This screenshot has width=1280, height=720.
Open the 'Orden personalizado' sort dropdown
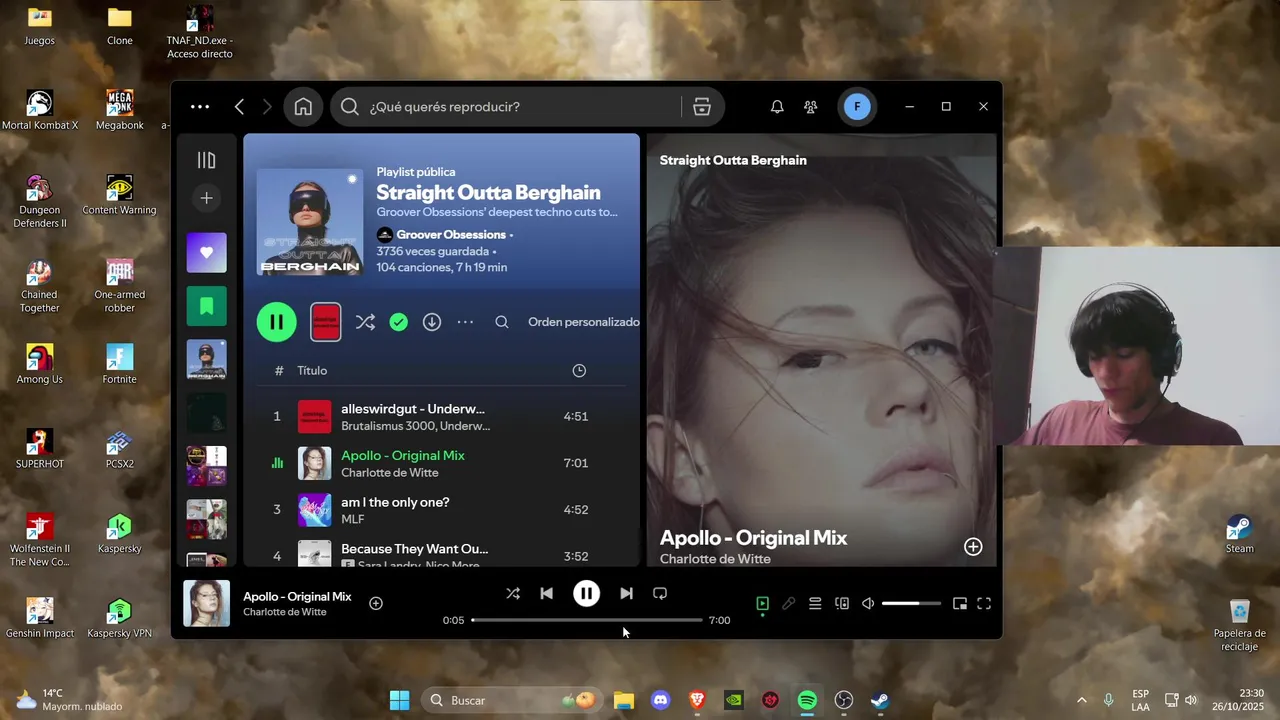point(584,322)
